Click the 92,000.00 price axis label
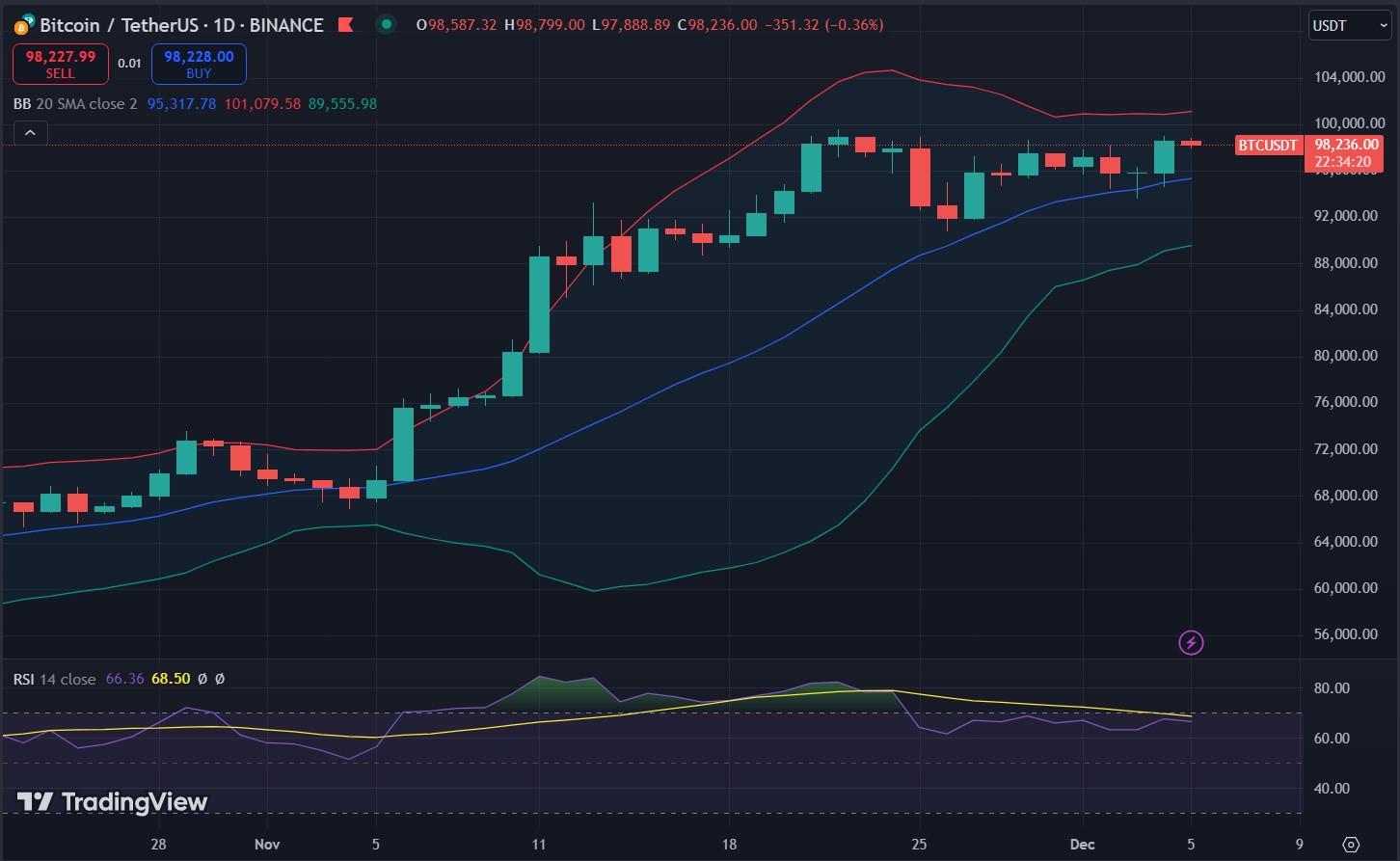This screenshot has height=861, width=1400. pos(1347,216)
